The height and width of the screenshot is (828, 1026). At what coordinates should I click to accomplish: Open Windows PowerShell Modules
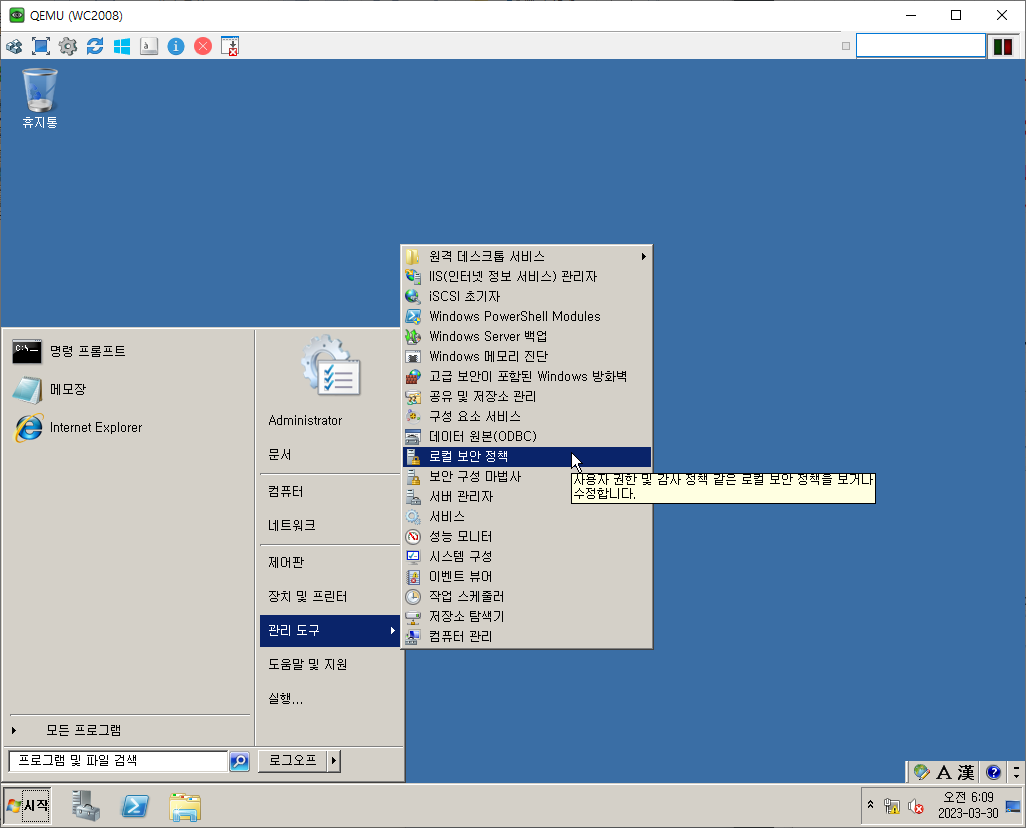pyautogui.click(x=527, y=317)
